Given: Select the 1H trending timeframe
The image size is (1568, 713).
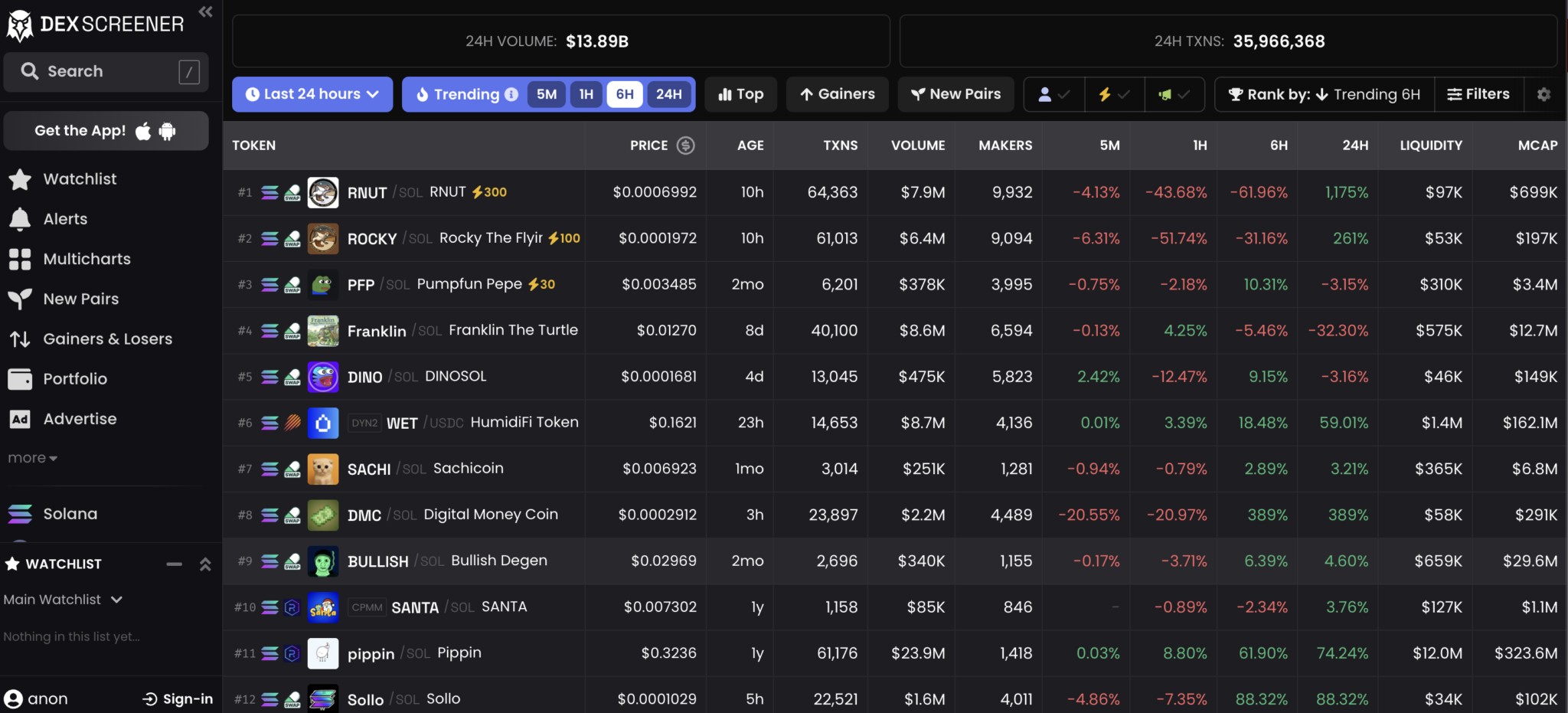Looking at the screenshot, I should point(586,94).
